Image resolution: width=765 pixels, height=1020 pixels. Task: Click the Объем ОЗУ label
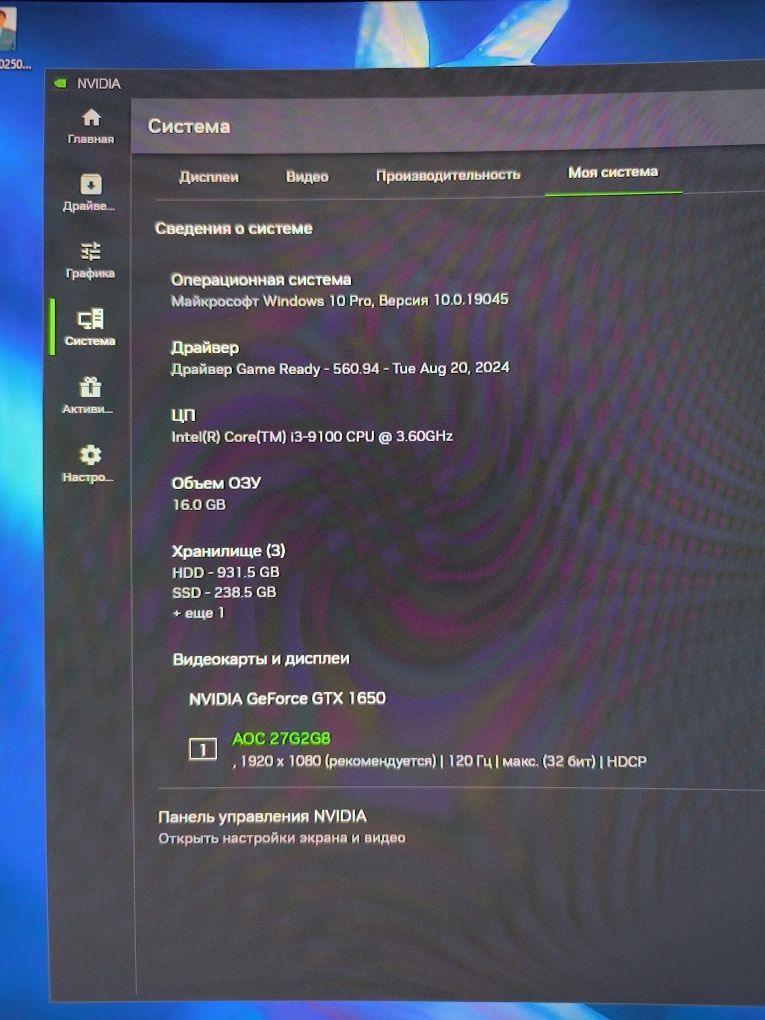(x=216, y=483)
